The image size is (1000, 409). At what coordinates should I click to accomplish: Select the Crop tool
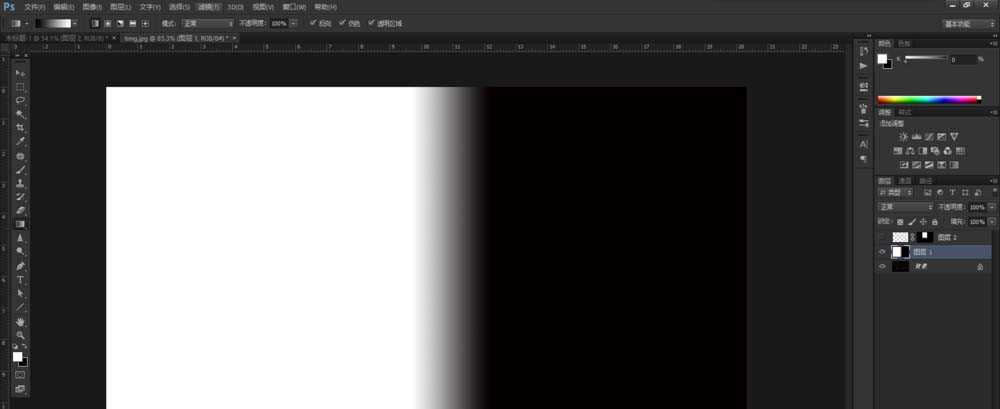[20, 128]
